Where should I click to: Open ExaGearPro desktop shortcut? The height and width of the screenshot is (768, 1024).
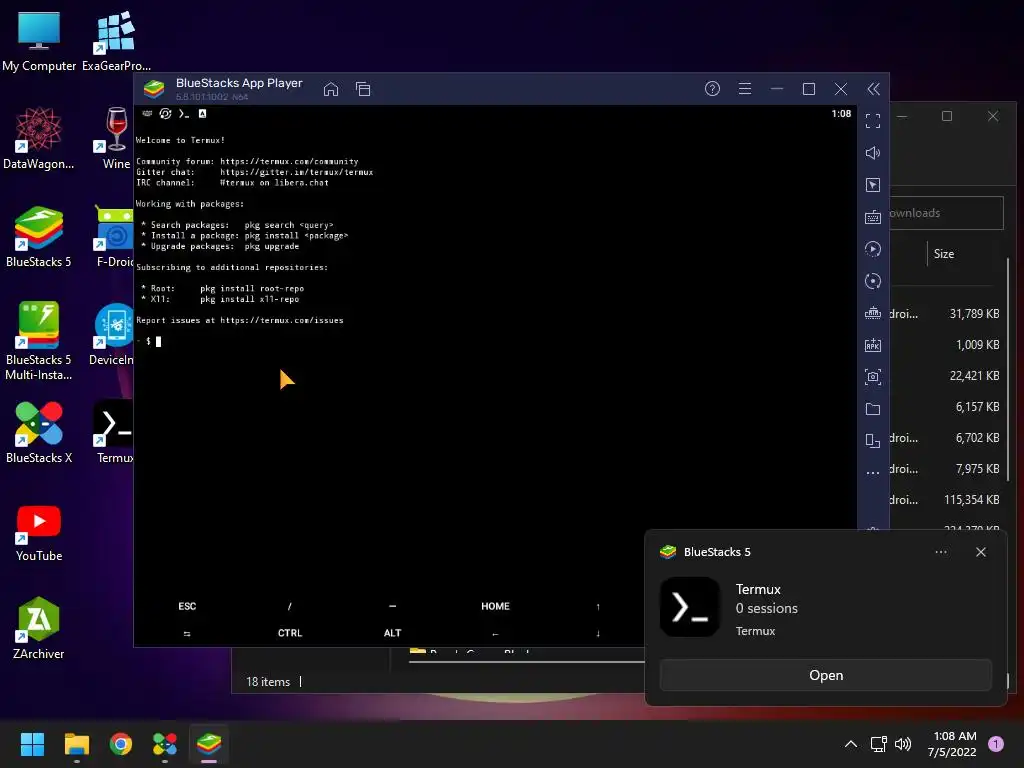pos(116,41)
